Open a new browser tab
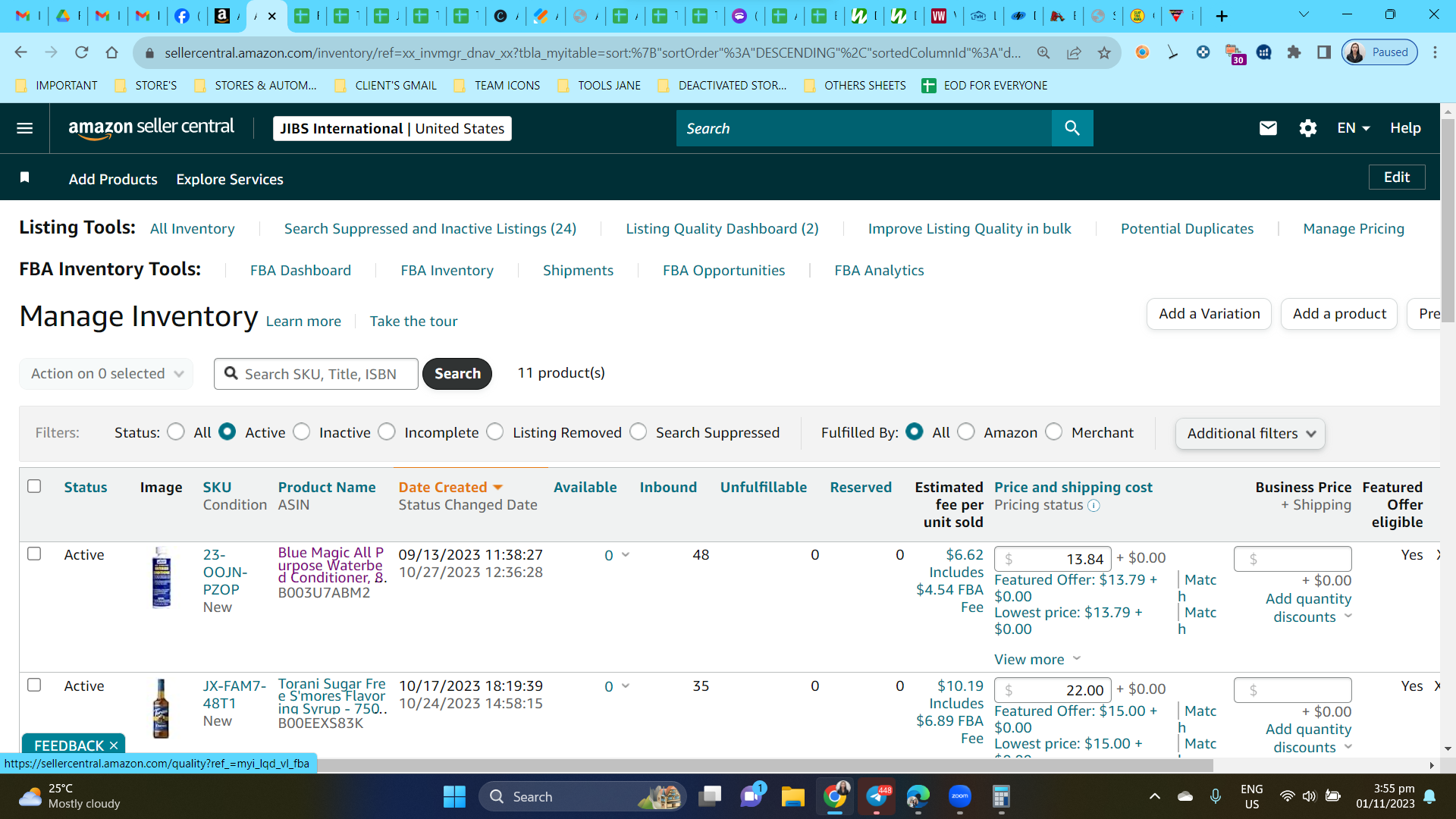The height and width of the screenshot is (819, 1456). 1222,16
